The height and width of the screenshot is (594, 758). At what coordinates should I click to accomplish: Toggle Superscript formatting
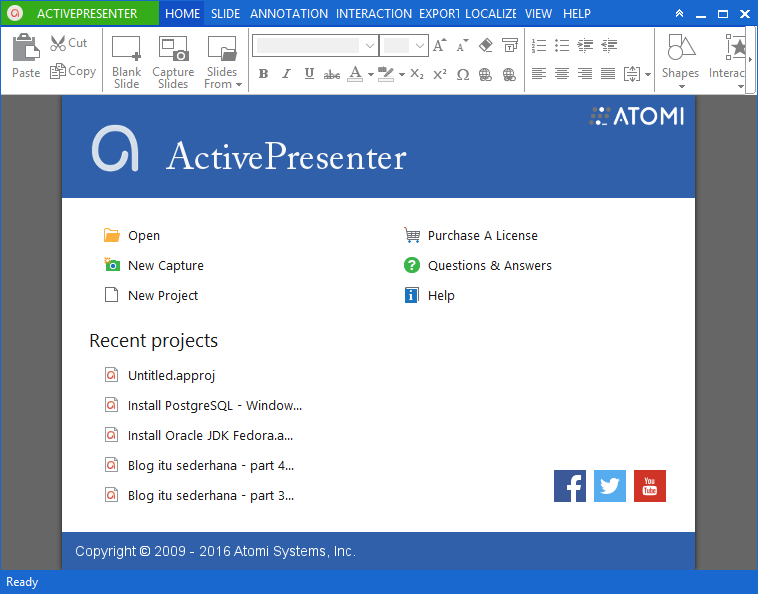click(x=439, y=74)
